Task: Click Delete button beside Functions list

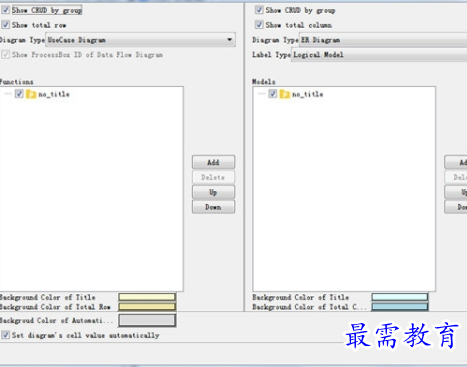Action: pyautogui.click(x=213, y=177)
